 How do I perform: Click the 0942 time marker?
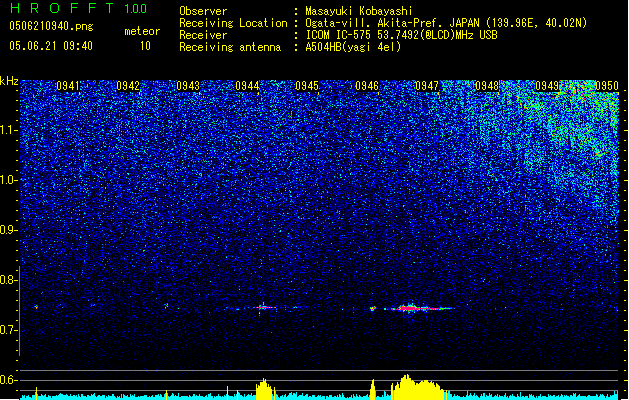[x=128, y=86]
